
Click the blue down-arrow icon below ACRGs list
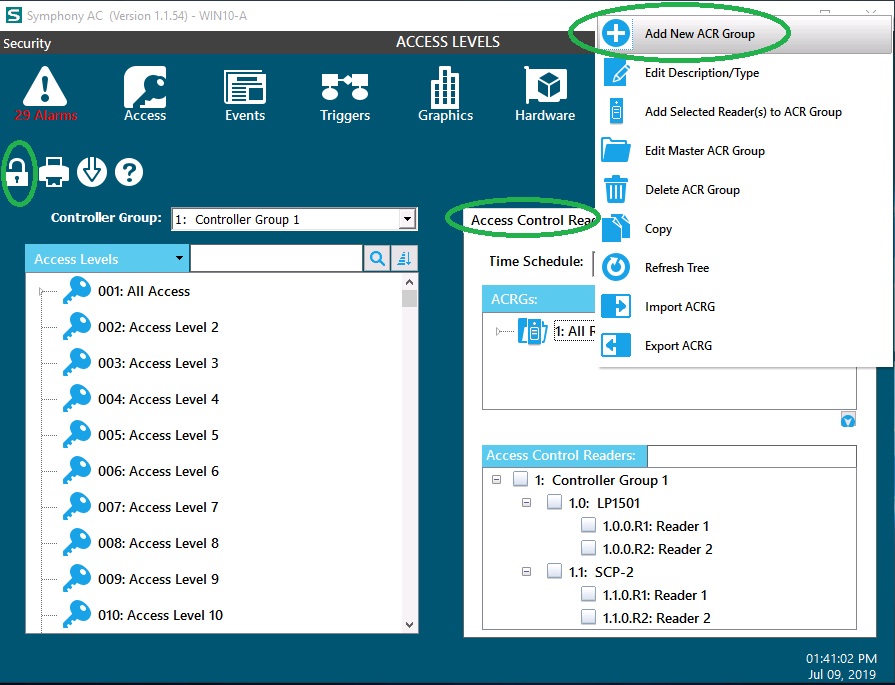[x=848, y=421]
